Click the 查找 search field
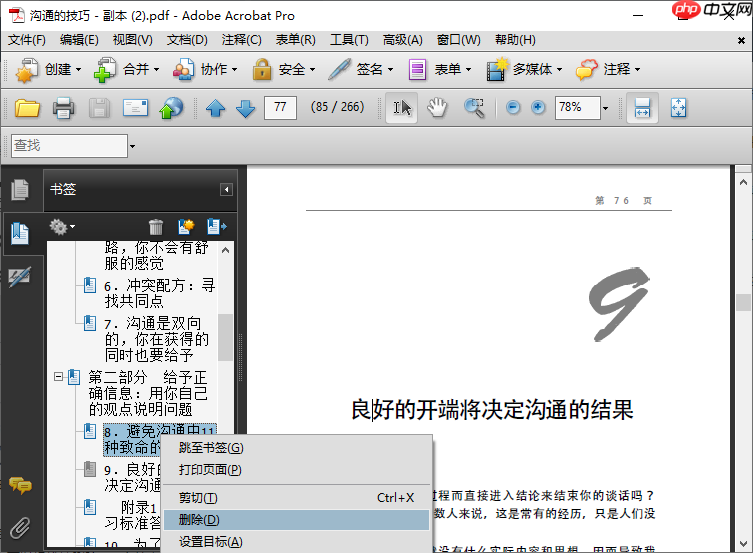753x553 pixels. point(69,146)
